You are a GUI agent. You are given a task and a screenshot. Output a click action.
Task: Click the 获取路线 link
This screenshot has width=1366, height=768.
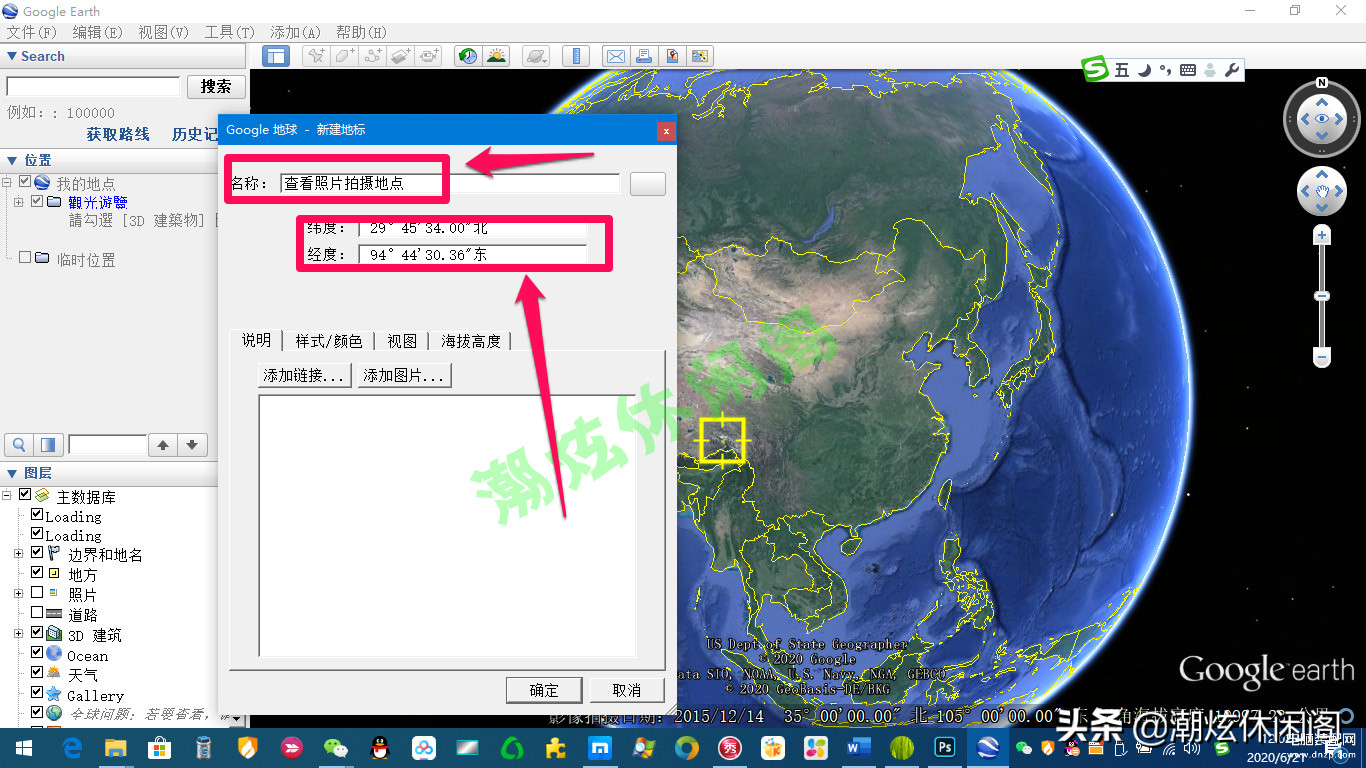118,134
